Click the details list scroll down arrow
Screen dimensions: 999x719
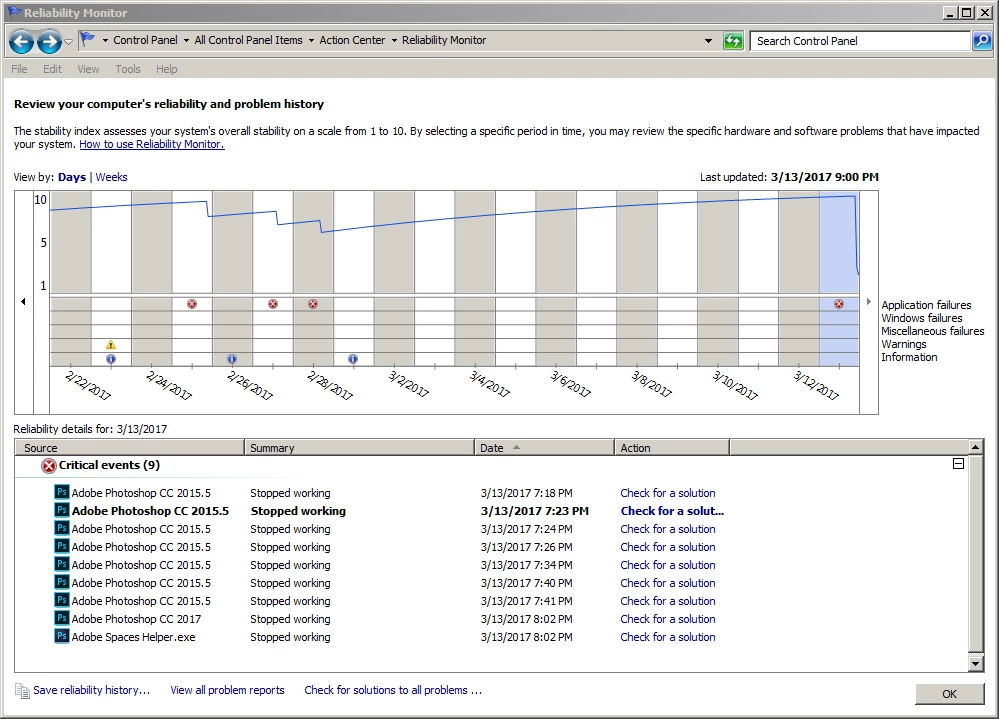coord(975,664)
